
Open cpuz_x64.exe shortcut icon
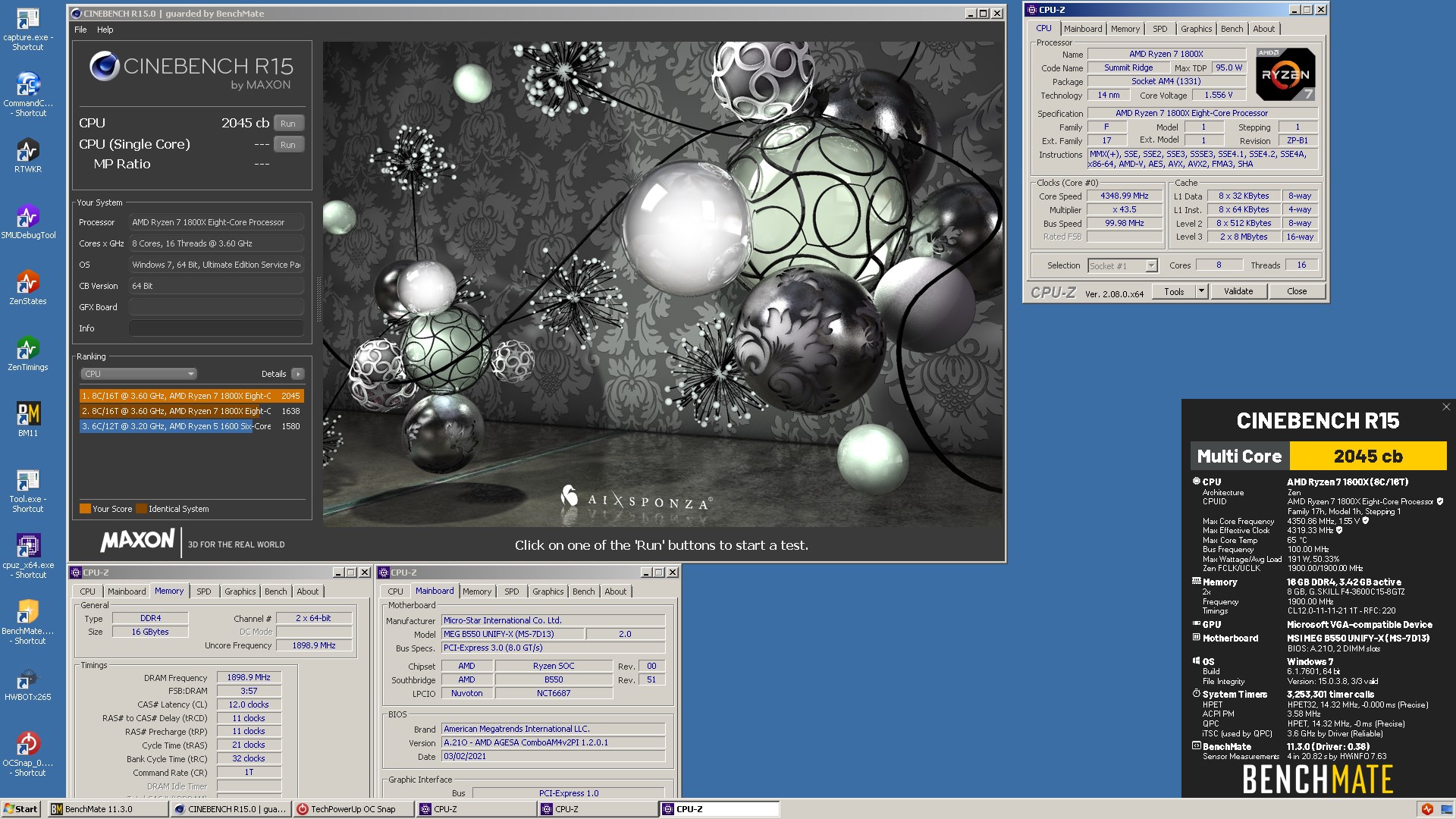(28, 557)
